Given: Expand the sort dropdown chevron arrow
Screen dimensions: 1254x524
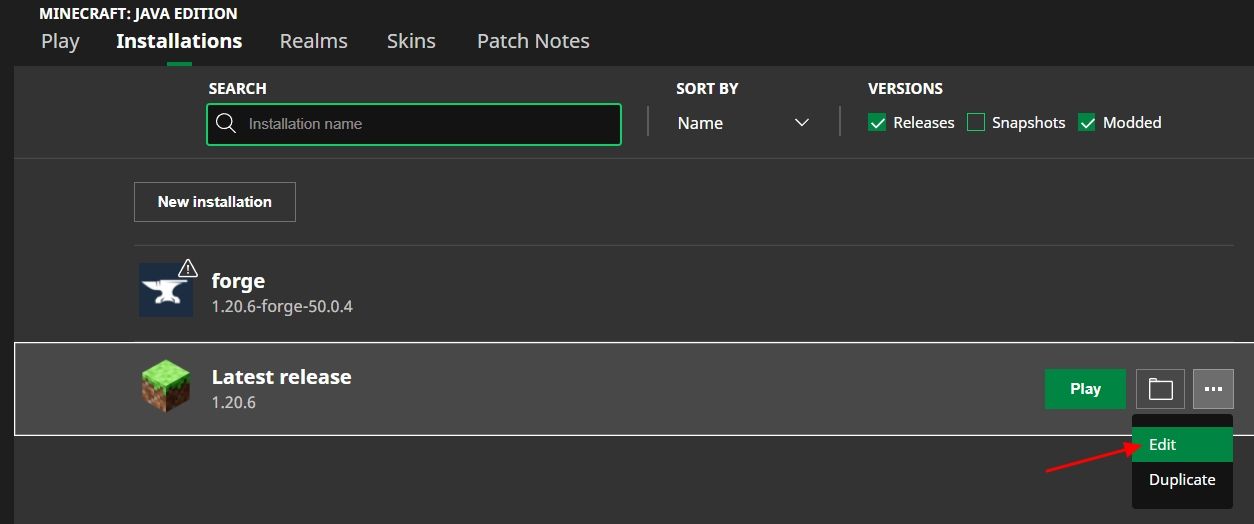Looking at the screenshot, I should pos(801,123).
